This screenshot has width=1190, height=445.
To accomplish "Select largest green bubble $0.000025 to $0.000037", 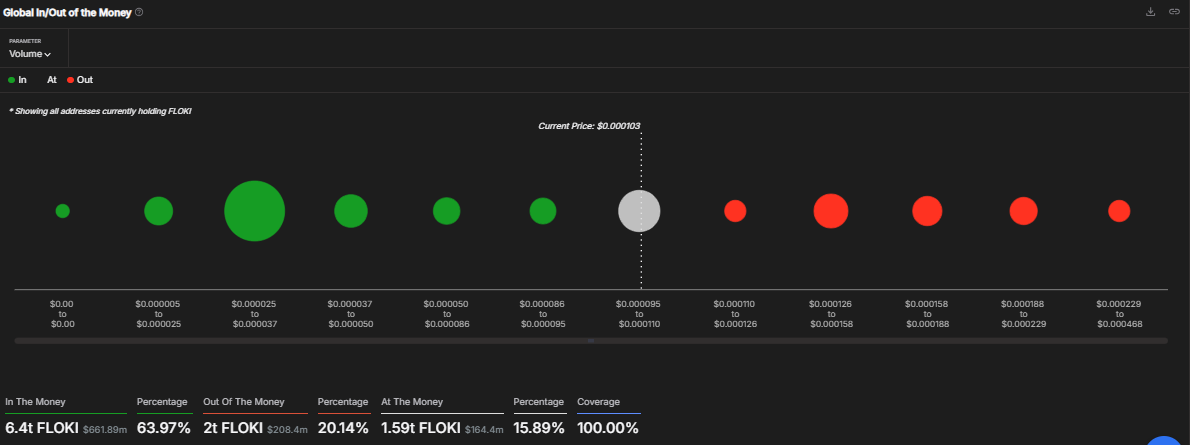I will click(255, 211).
